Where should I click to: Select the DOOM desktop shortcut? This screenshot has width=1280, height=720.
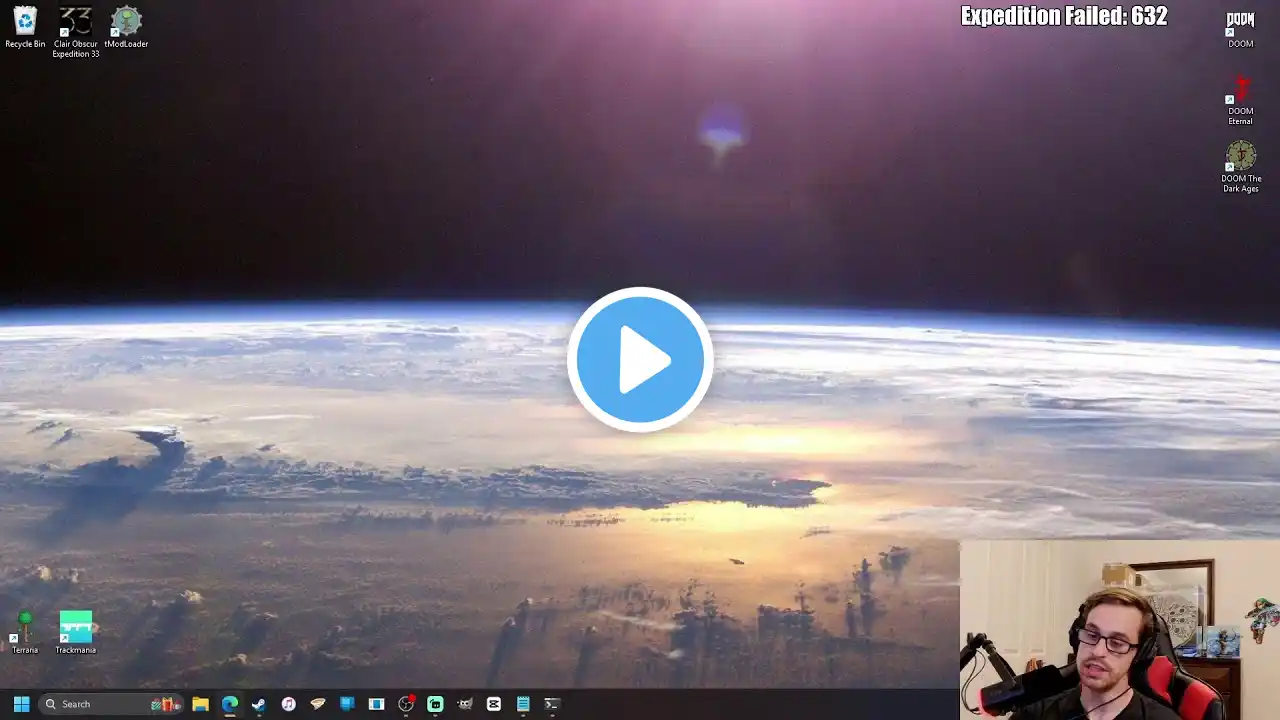click(1240, 28)
